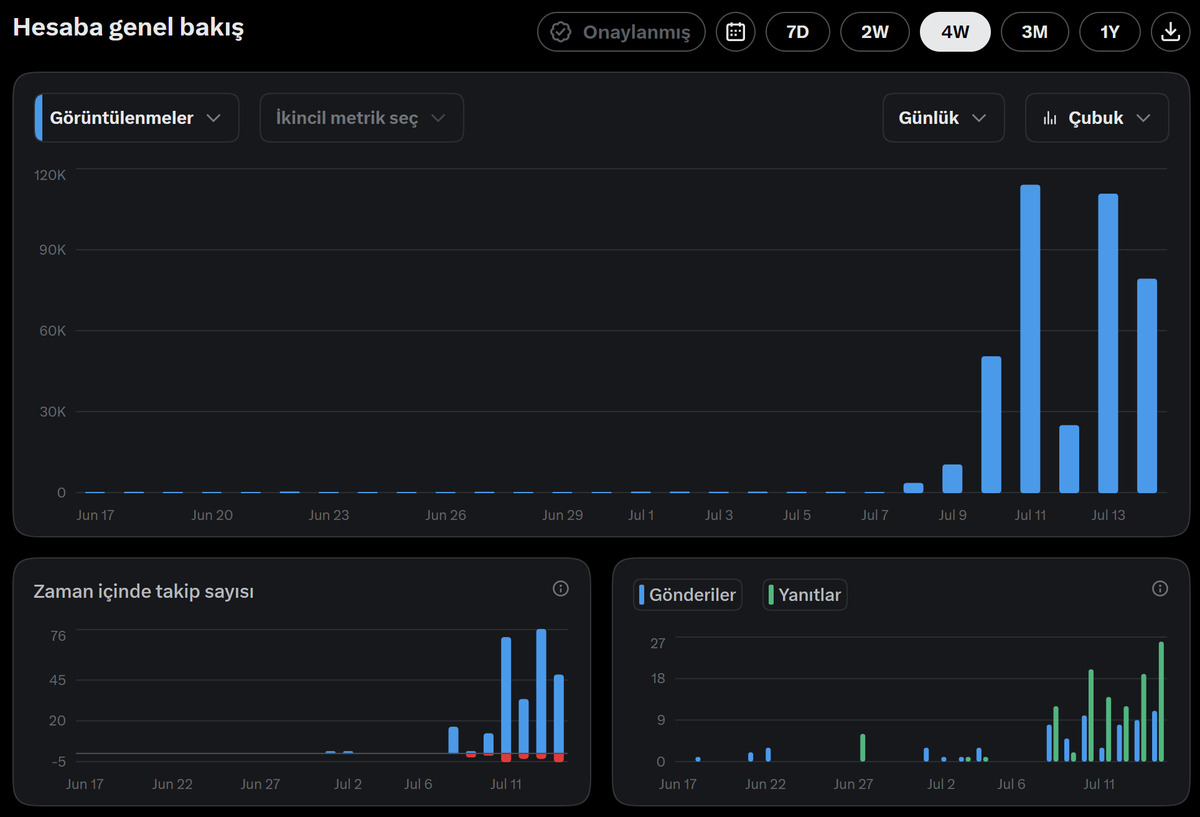The width and height of the screenshot is (1200, 817).
Task: Click the 120K axis label
Action: [x=50, y=175]
